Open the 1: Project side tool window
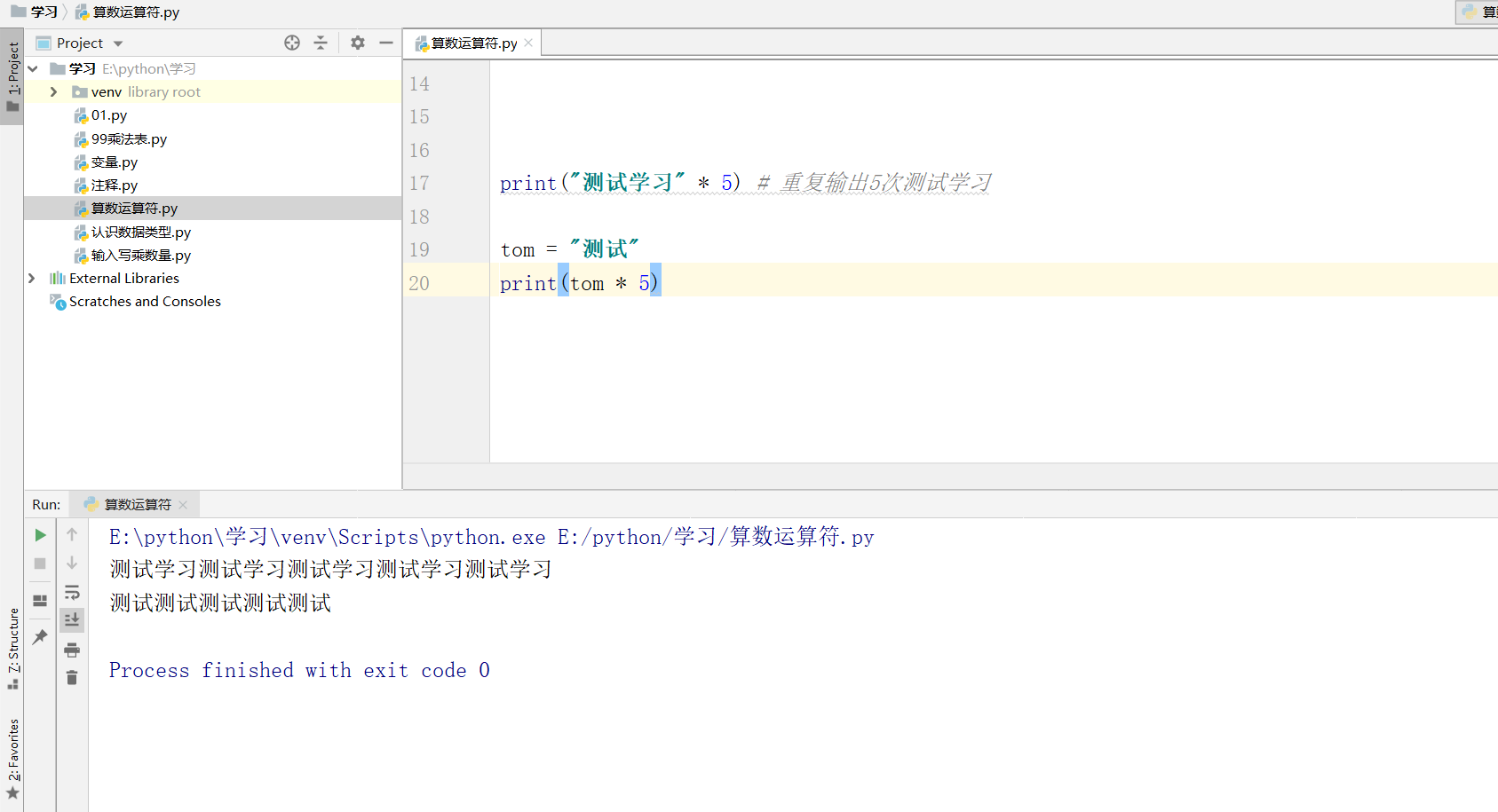 point(12,76)
